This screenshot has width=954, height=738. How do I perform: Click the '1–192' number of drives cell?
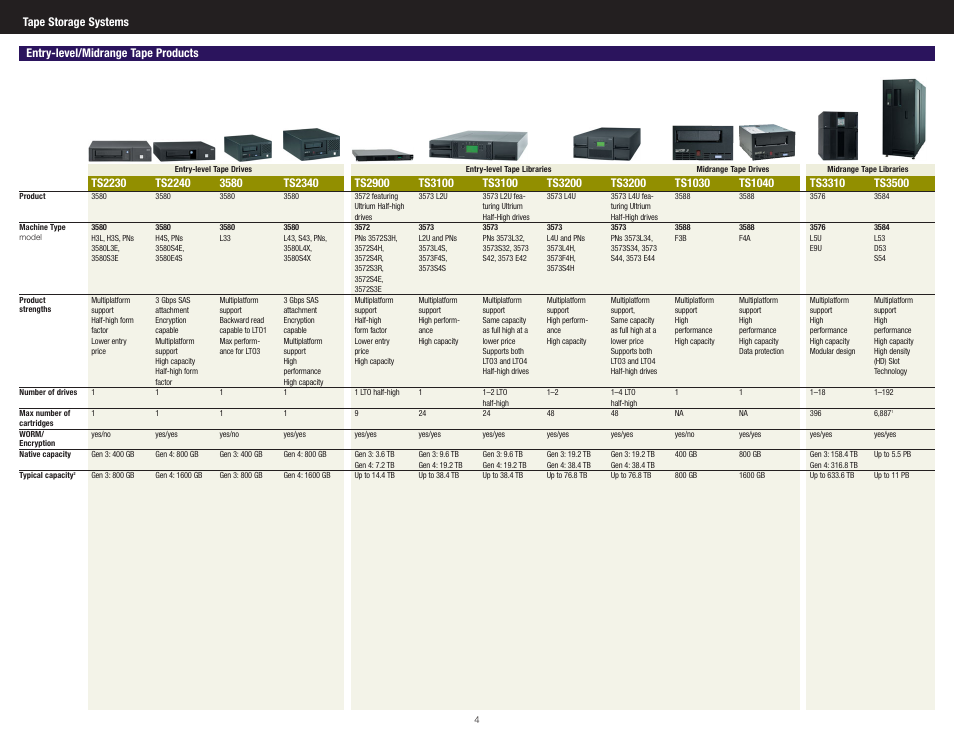click(884, 392)
